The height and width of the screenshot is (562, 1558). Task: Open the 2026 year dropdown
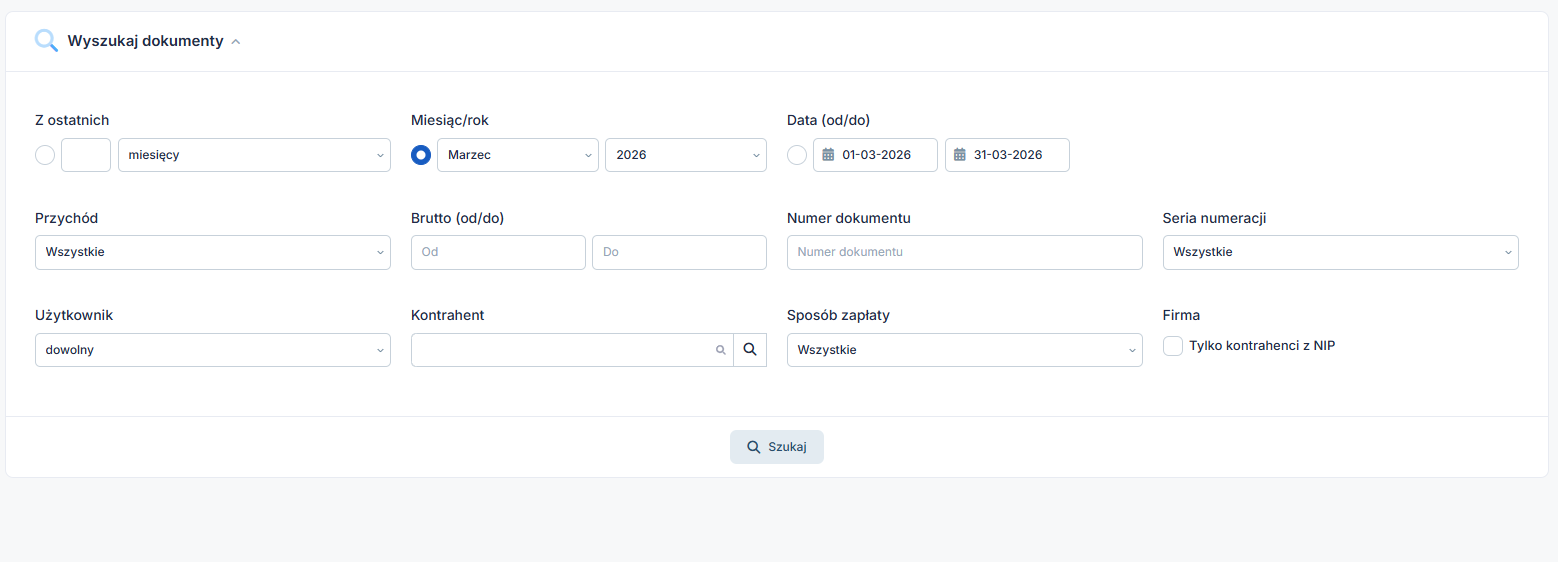coord(685,155)
